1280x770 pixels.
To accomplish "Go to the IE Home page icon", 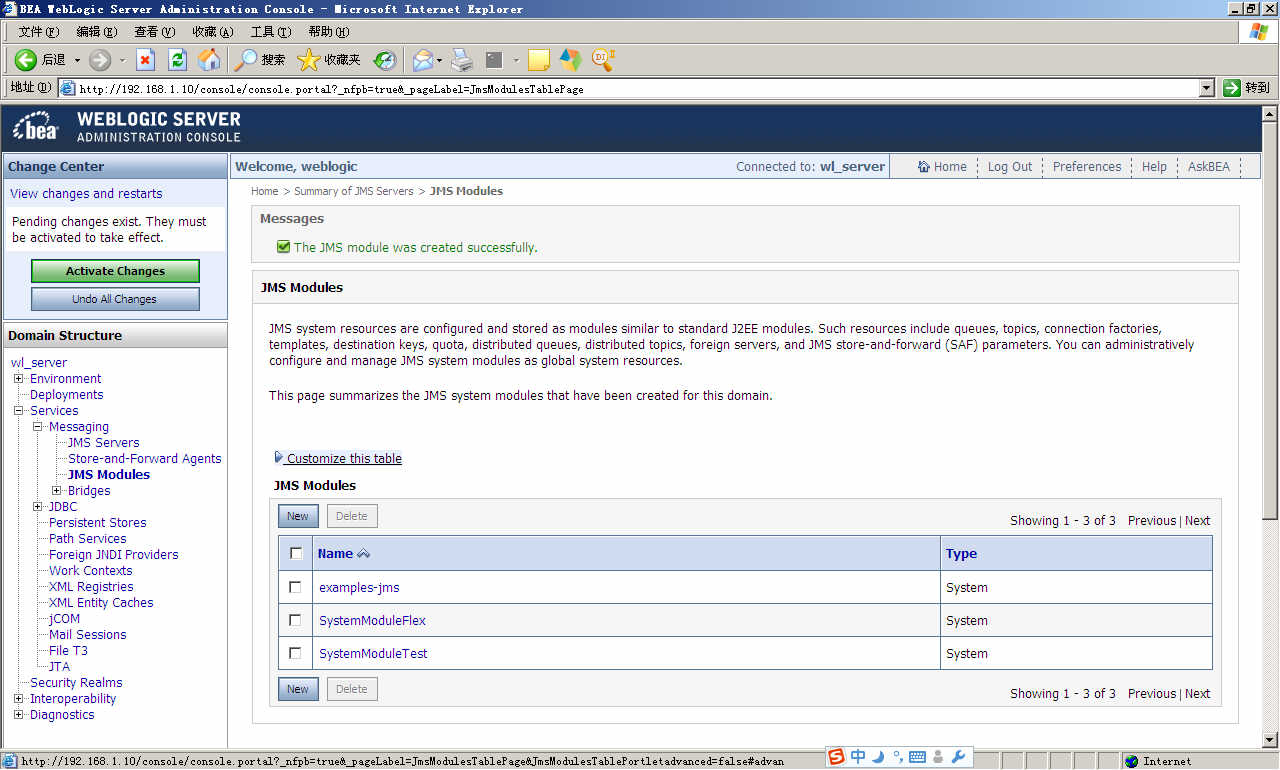I will click(x=210, y=60).
